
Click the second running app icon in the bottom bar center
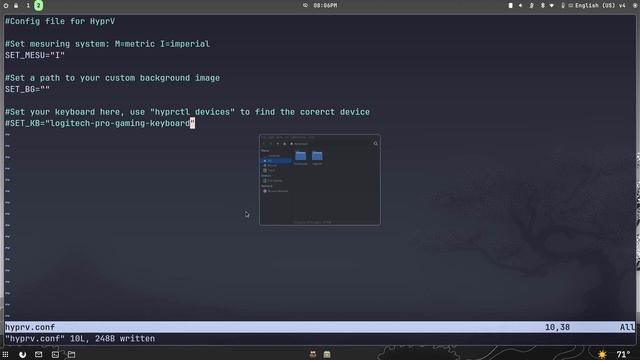coord(327,354)
